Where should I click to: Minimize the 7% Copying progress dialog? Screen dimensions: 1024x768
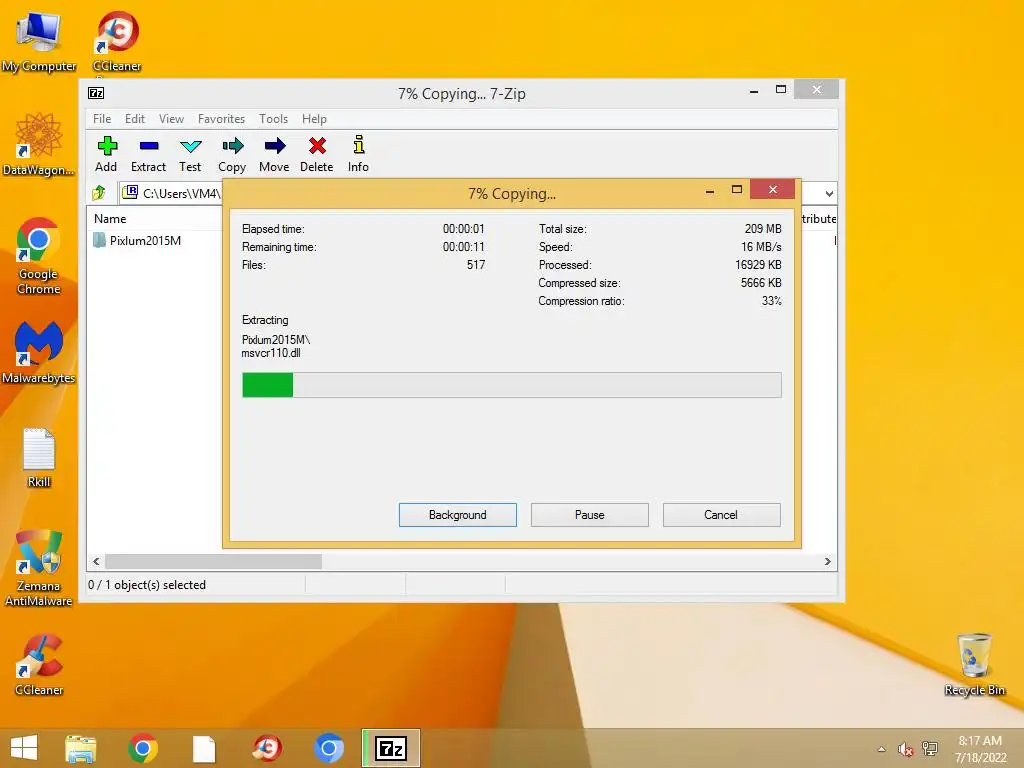pos(710,191)
